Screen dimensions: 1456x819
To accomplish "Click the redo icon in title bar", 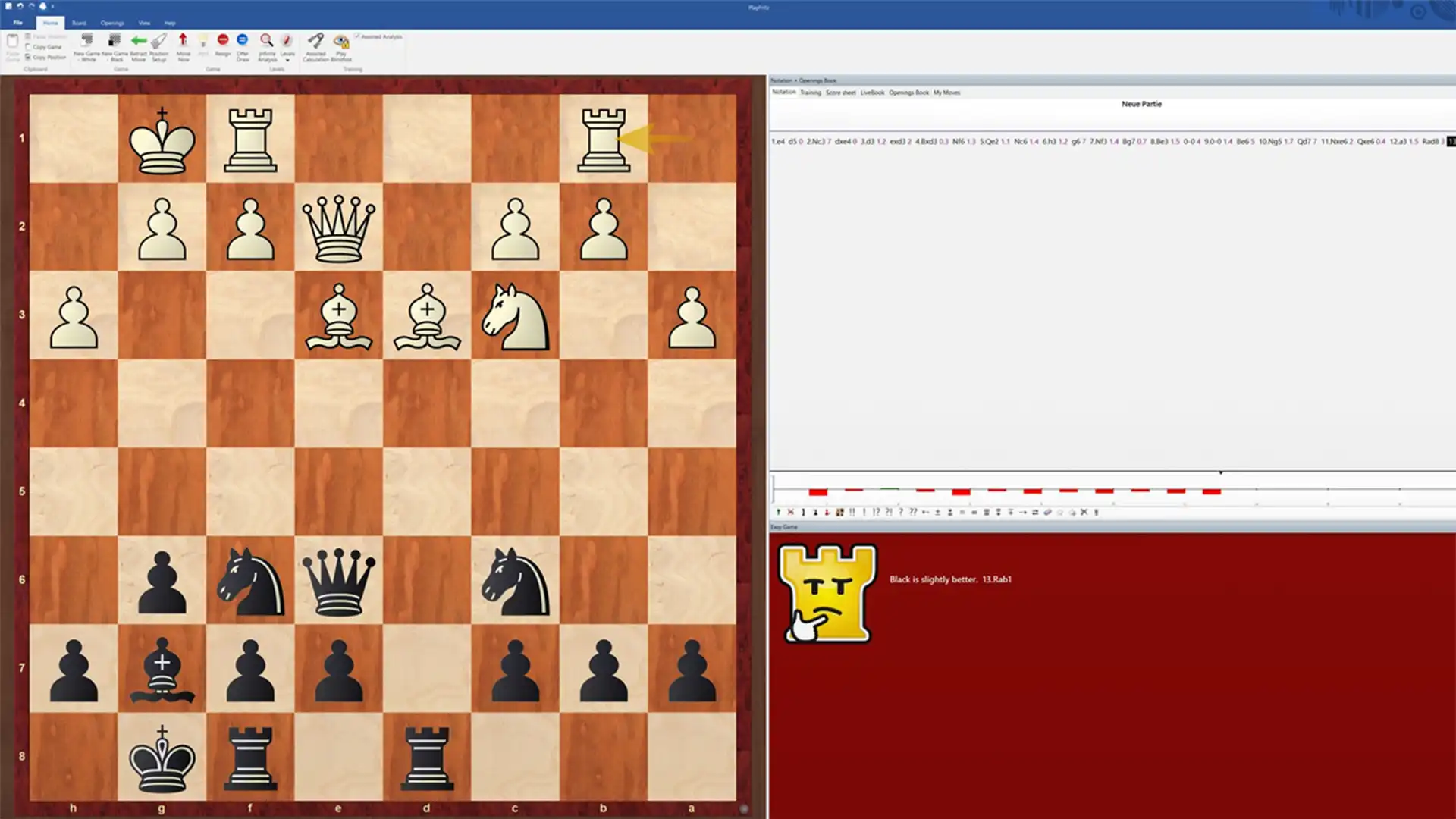I will click(x=31, y=6).
